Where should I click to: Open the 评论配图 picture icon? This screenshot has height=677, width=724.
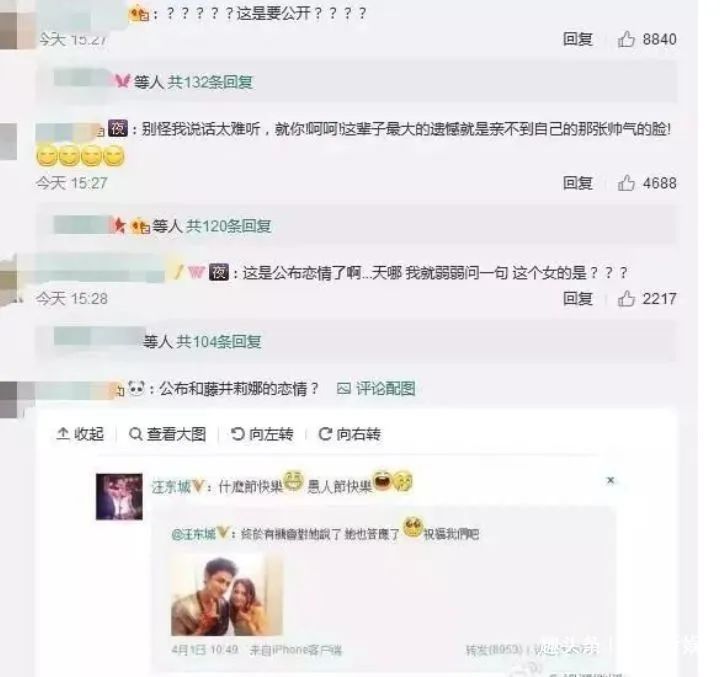click(x=344, y=389)
